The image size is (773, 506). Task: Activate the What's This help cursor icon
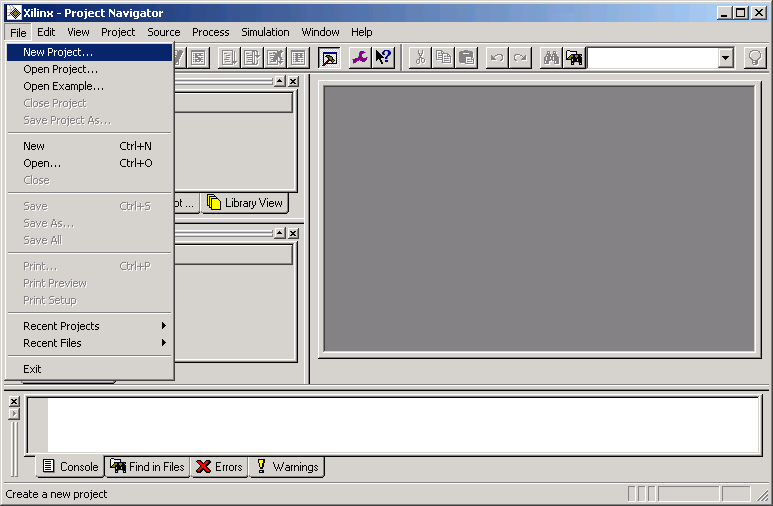pos(383,58)
